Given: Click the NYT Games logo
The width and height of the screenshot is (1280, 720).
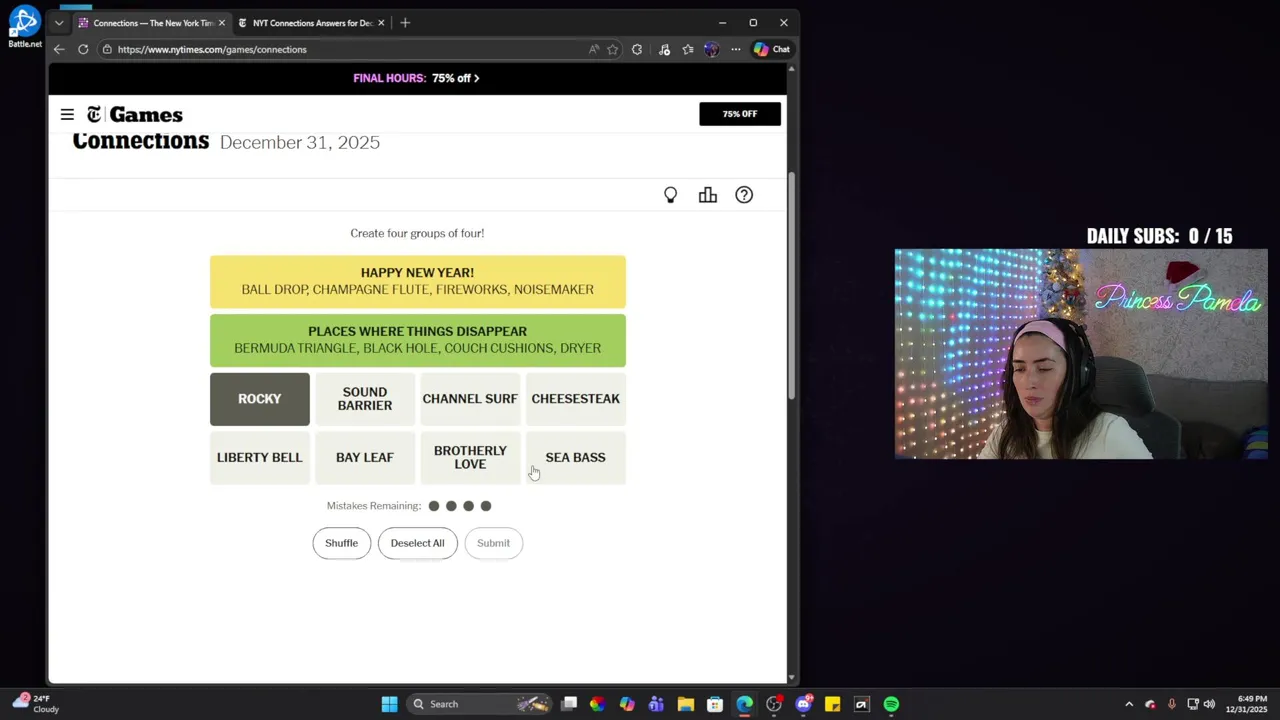Looking at the screenshot, I should point(135,114).
